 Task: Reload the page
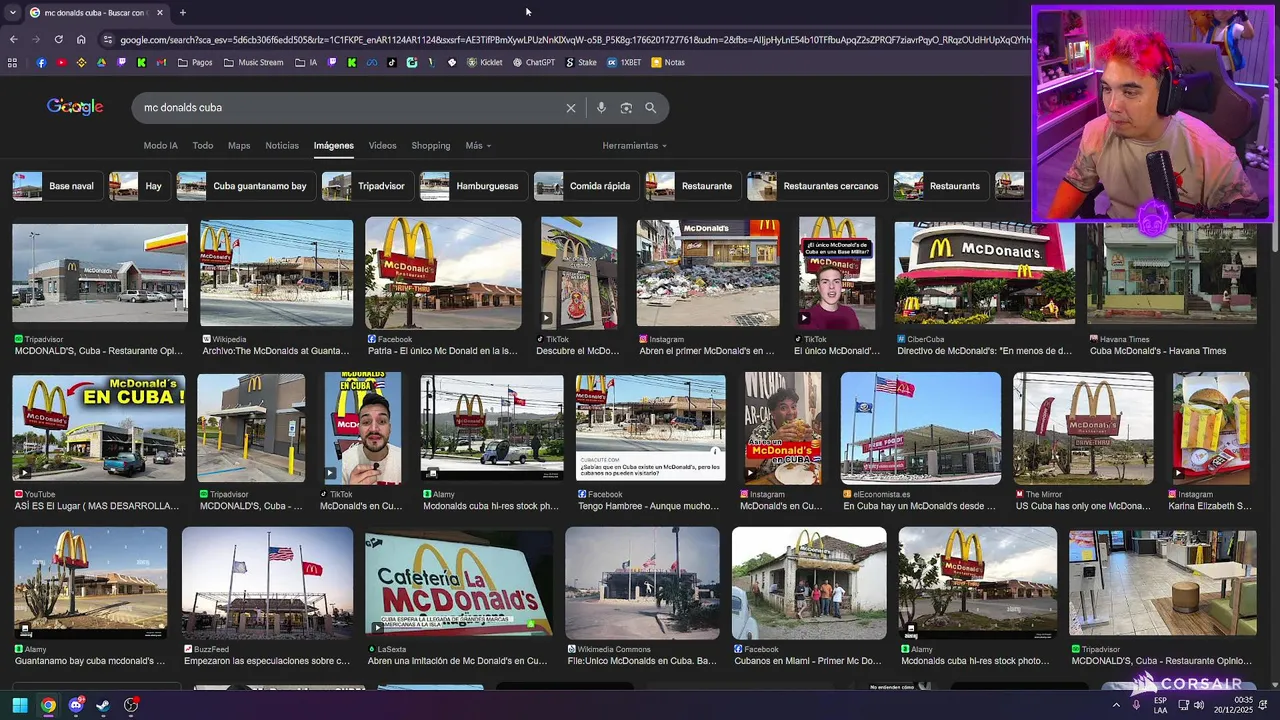coord(58,40)
